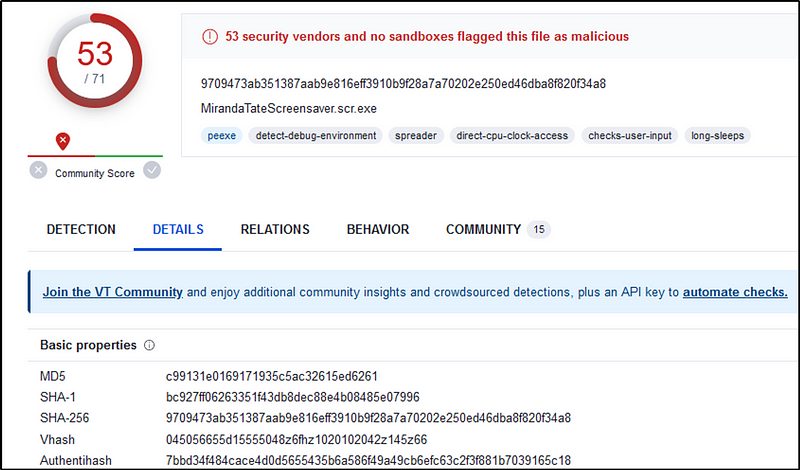This screenshot has width=800, height=470.
Task: Select the detect-debug-environment tag
Action: click(314, 135)
